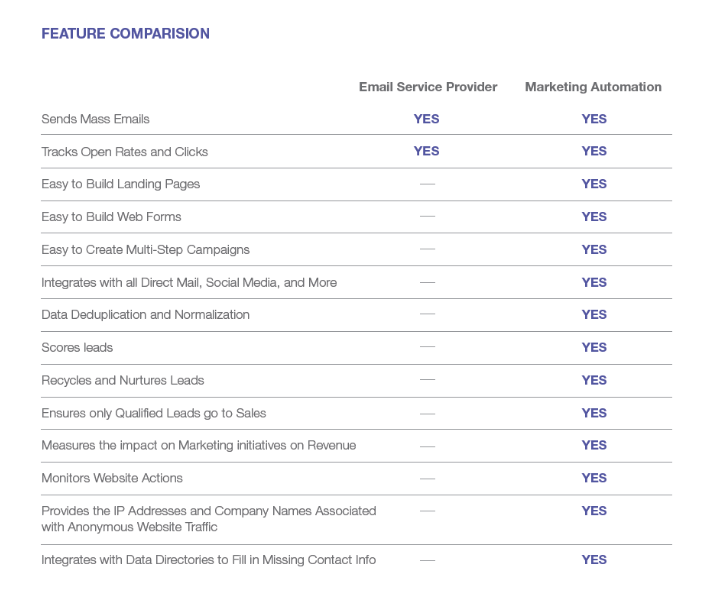726x610 pixels.
Task: Click Recycles and Nurtures Leads label
Action: tap(123, 381)
